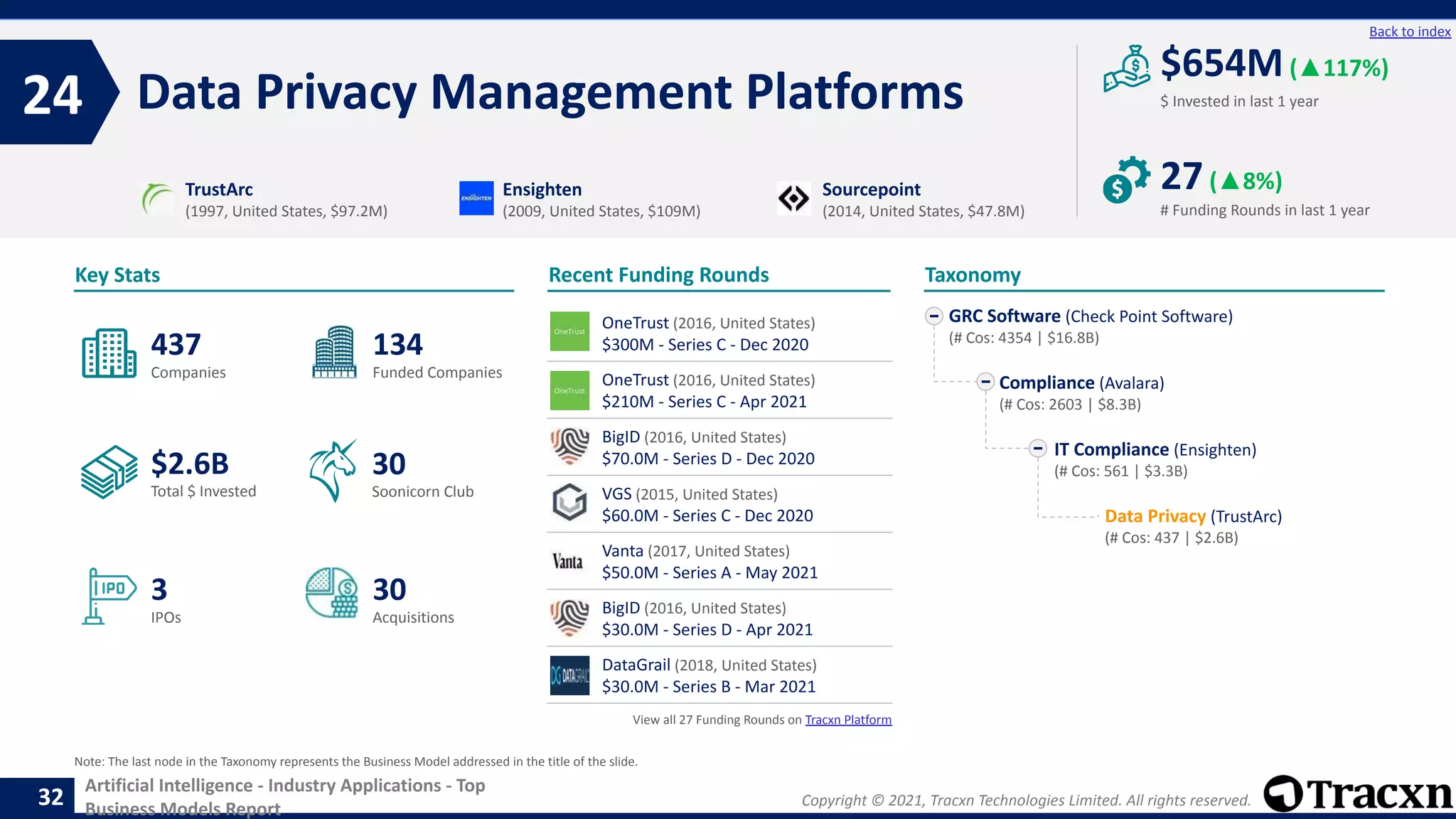Click the TrustArc company name
Image resolution: width=1456 pixels, height=819 pixels.
coord(219,190)
